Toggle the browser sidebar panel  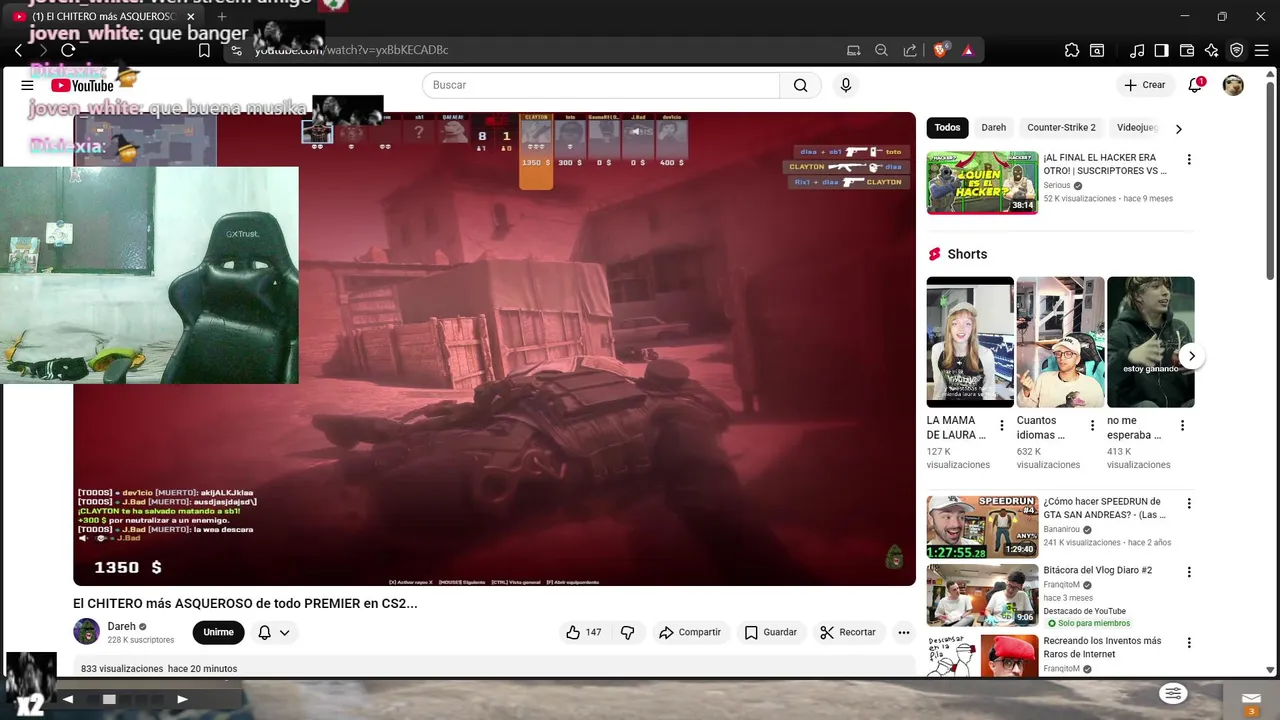1161,50
